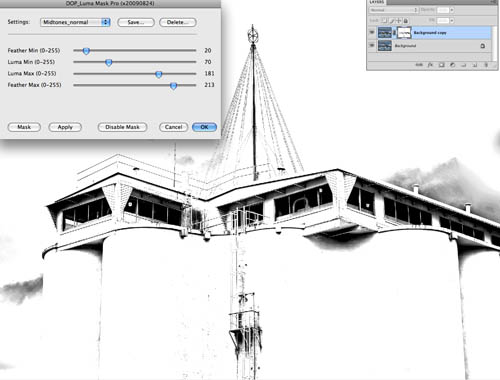Image resolution: width=500 pixels, height=380 pixels.
Task: Click the layer effects fx icon
Action: click(430, 65)
